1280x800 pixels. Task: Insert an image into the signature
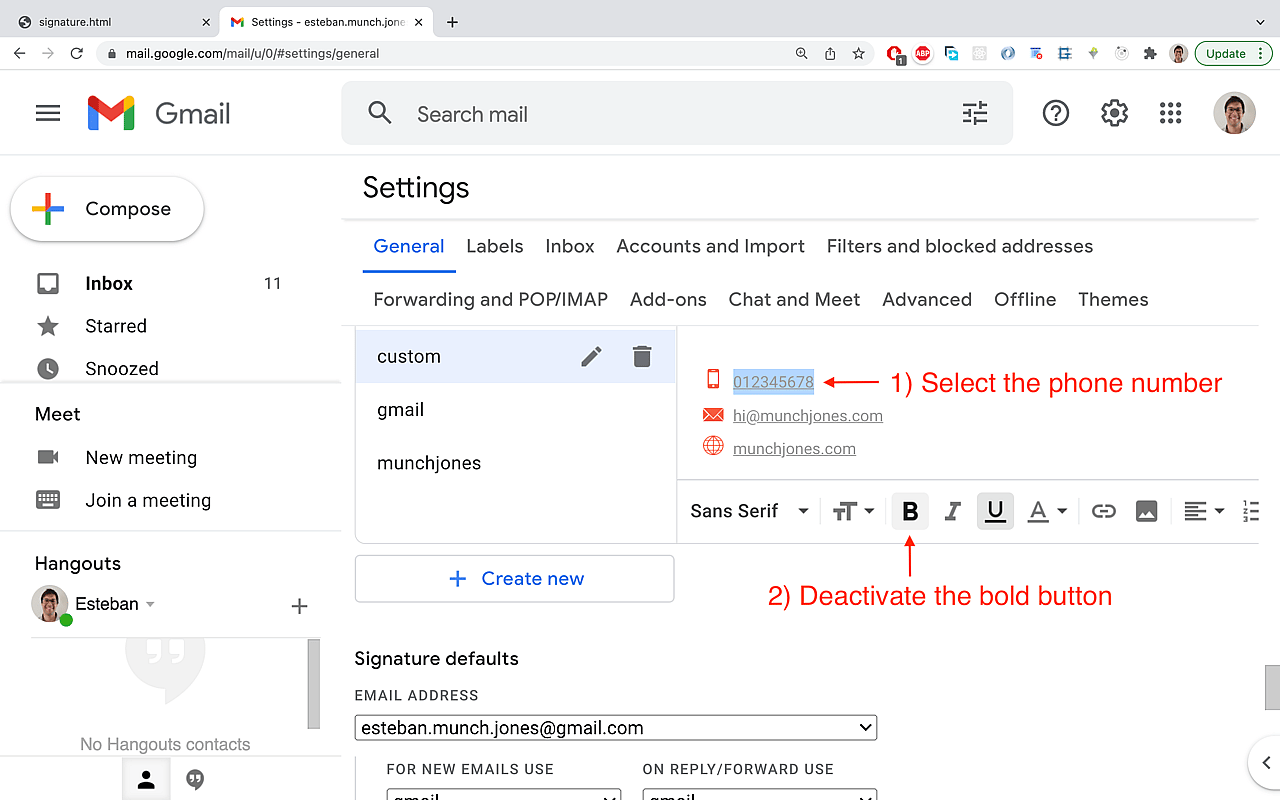1146,511
